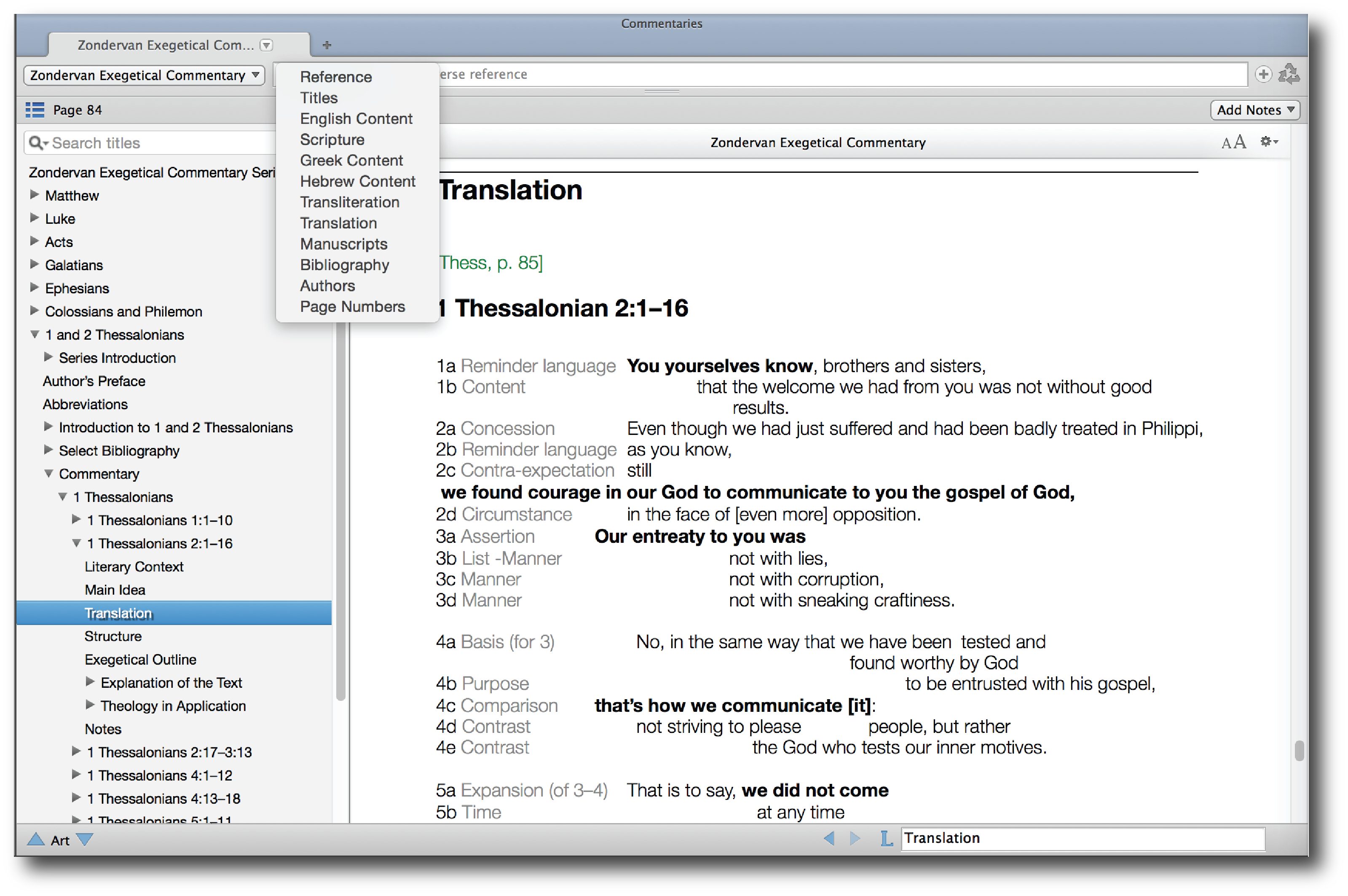
Task: Open a new tab with plus
Action: point(327,45)
